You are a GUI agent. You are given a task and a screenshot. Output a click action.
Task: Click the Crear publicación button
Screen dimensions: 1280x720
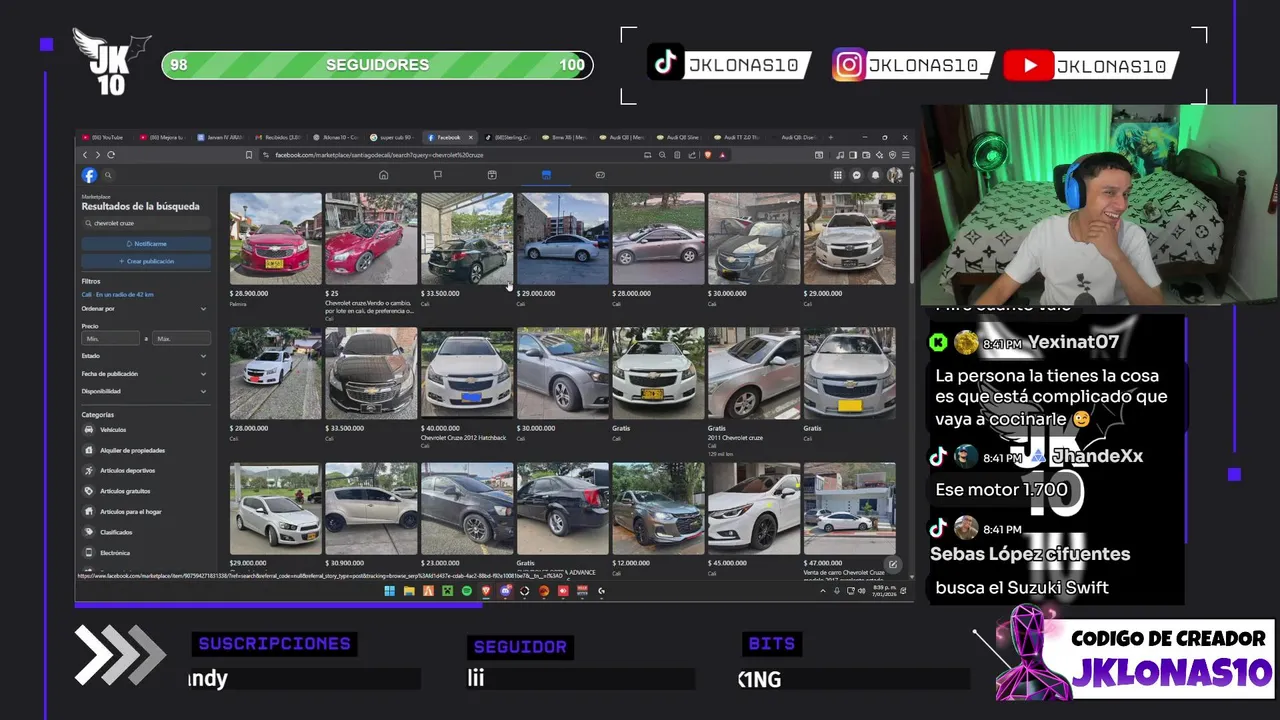pos(146,261)
